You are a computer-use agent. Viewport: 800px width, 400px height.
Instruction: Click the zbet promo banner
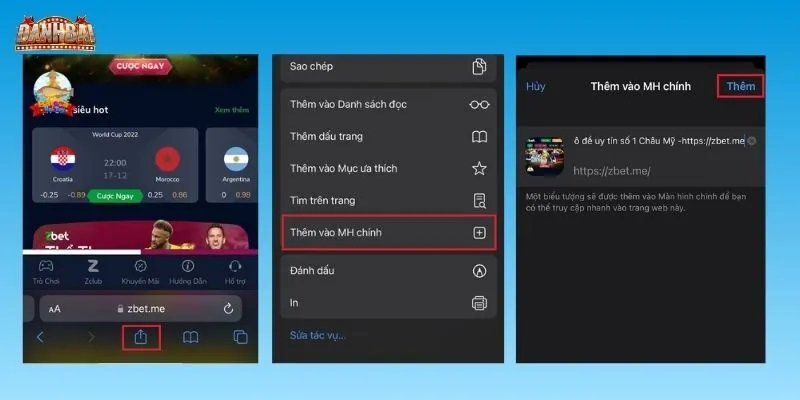(140, 236)
